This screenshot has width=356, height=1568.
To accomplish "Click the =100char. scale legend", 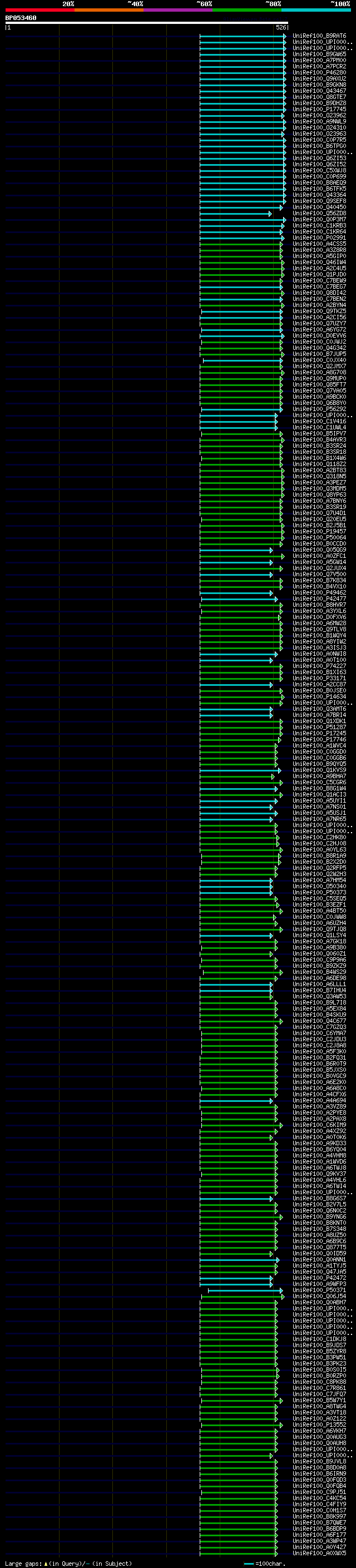I will click(x=265, y=1564).
